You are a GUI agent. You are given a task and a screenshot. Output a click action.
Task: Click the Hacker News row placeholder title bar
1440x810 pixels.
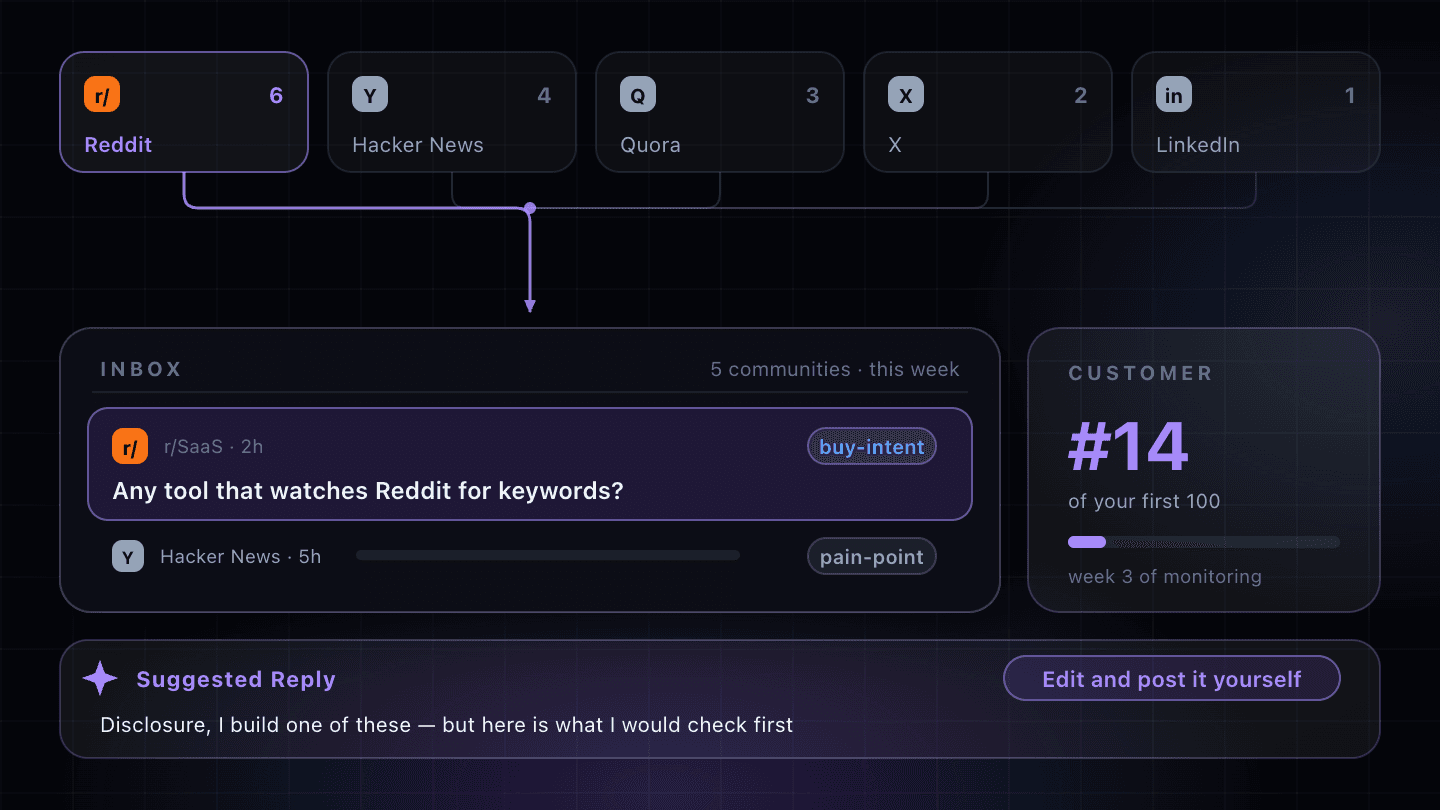(x=548, y=555)
